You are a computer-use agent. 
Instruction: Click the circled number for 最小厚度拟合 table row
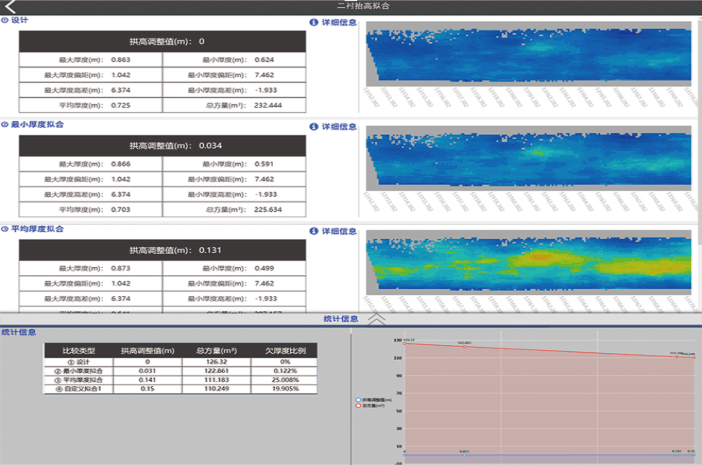[x=56, y=371]
